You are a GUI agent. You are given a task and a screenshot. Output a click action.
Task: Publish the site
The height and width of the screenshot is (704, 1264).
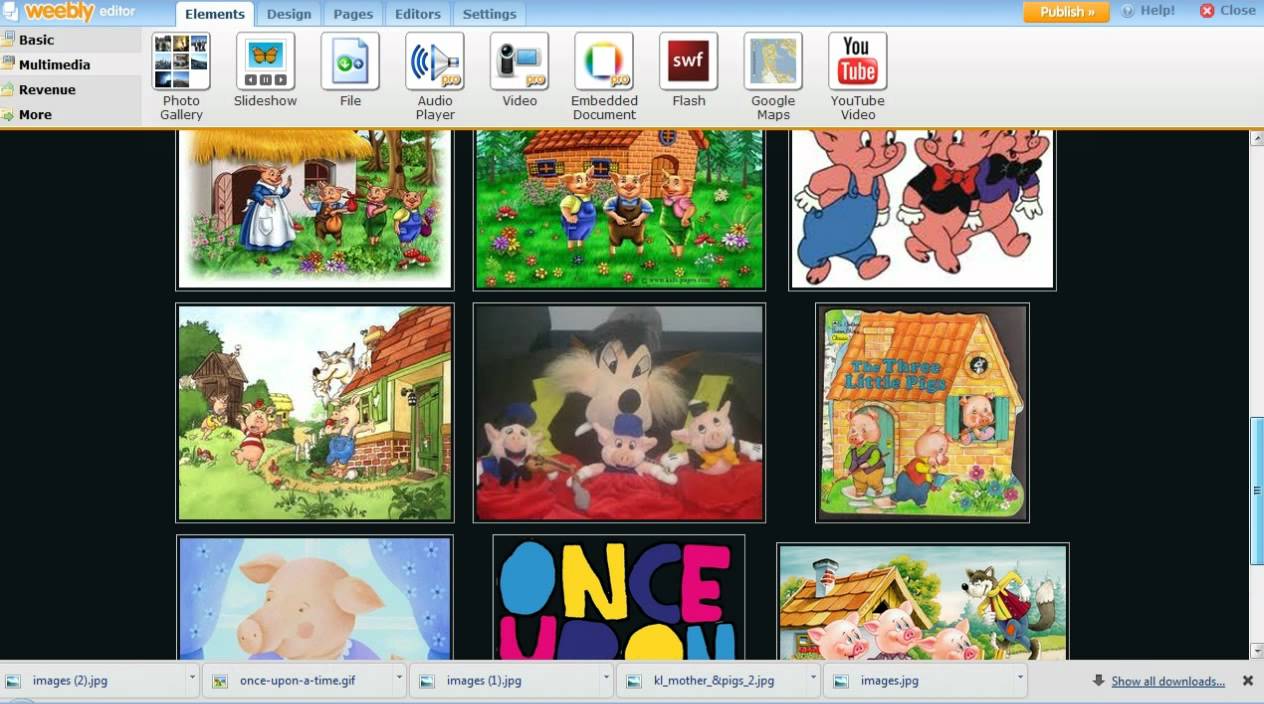1067,11
